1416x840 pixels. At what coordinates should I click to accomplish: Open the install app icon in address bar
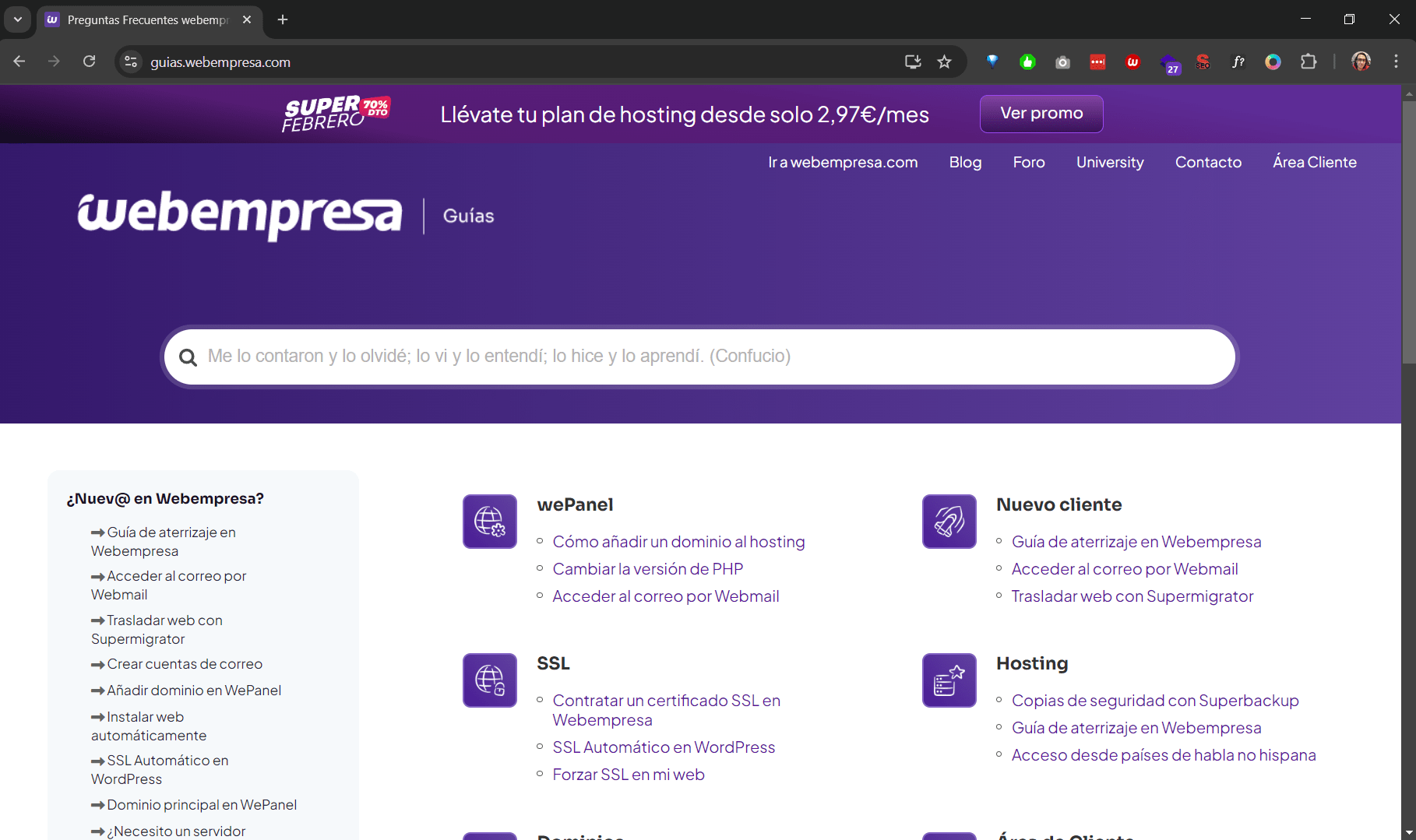913,62
